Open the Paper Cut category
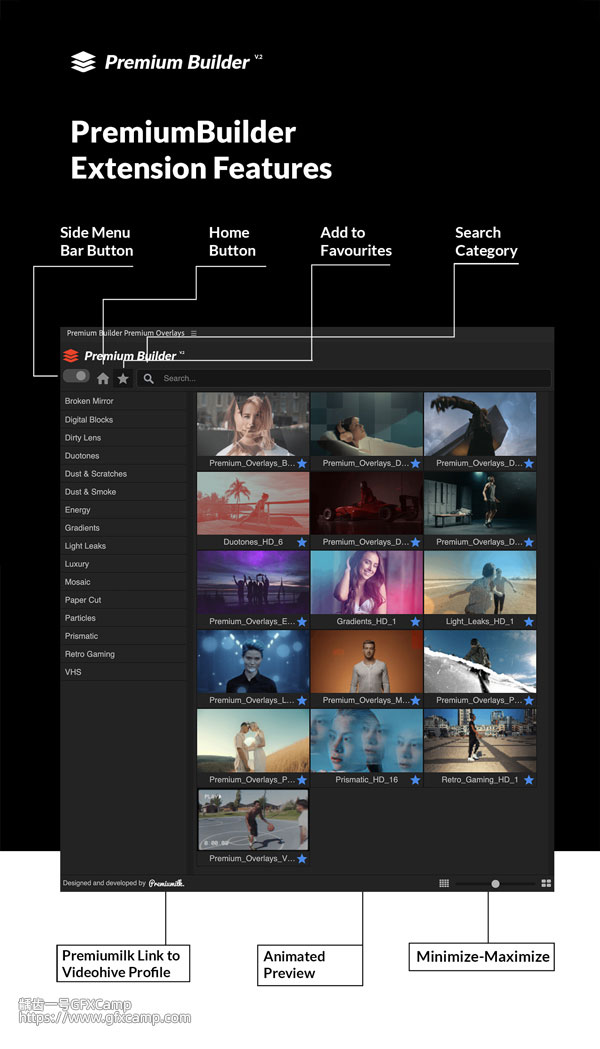The height and width of the screenshot is (1049, 600). click(x=124, y=600)
